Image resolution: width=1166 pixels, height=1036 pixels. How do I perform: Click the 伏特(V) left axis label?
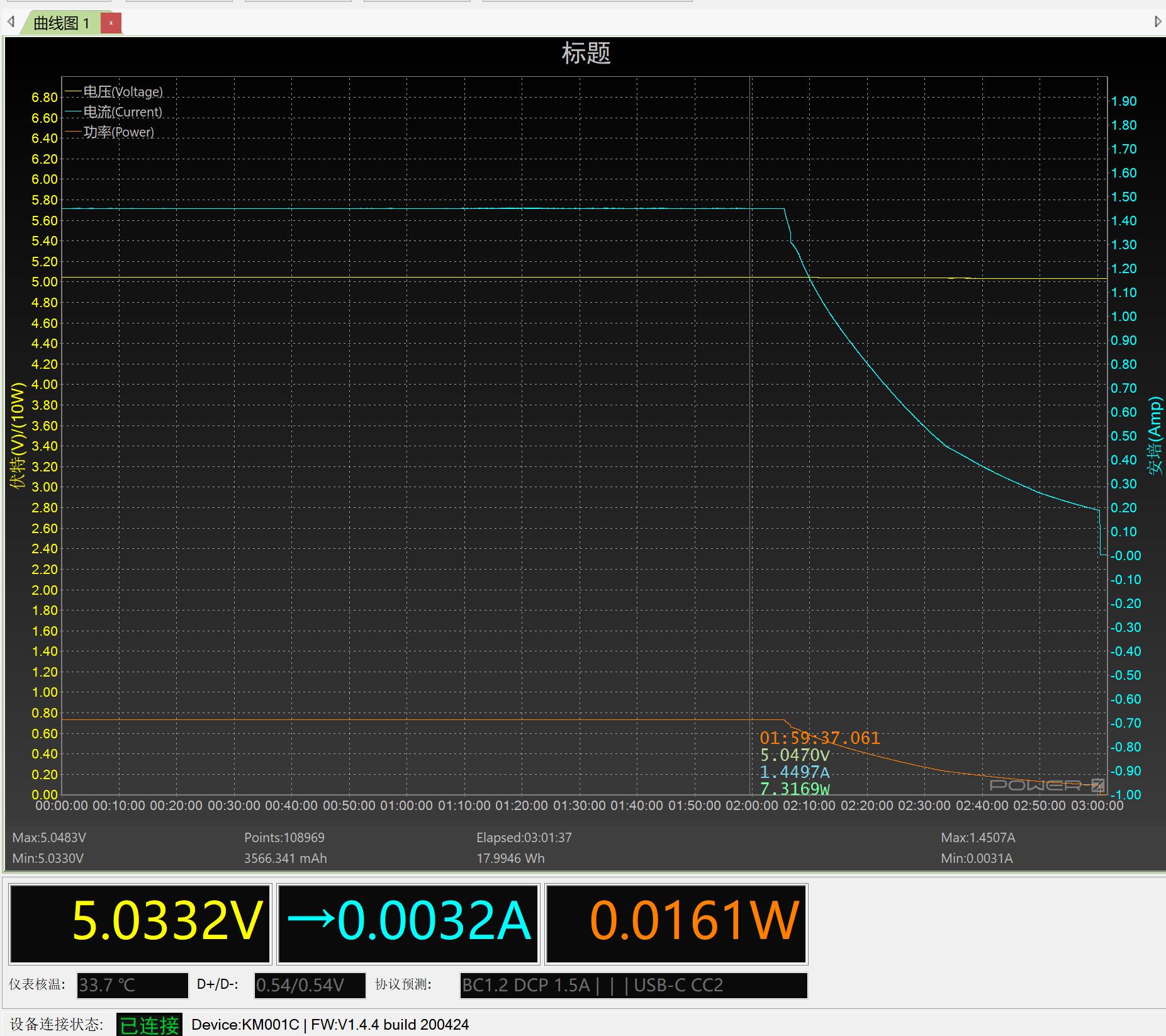pyautogui.click(x=18, y=436)
